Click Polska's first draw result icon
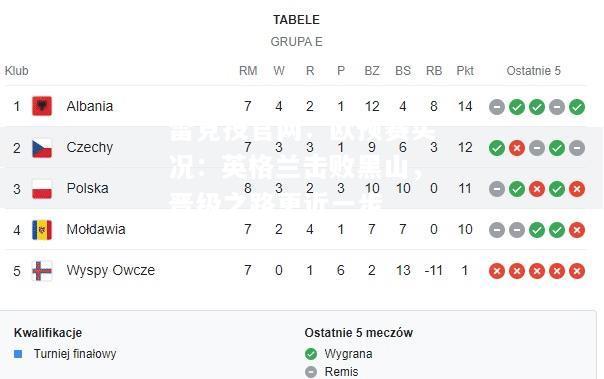The height and width of the screenshot is (379, 604). pos(497,189)
